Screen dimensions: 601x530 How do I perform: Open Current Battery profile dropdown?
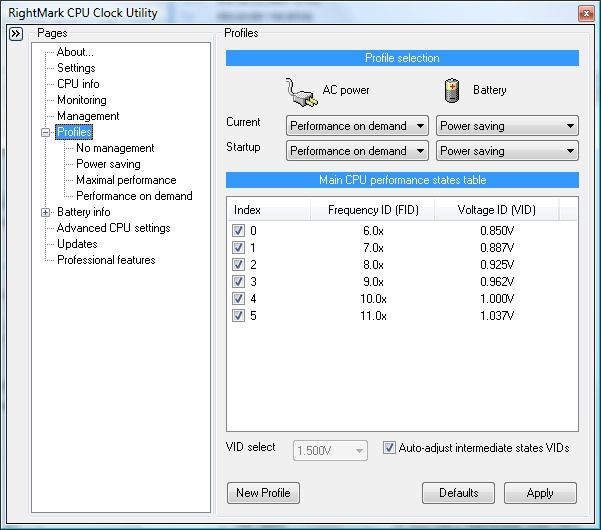(x=507, y=126)
